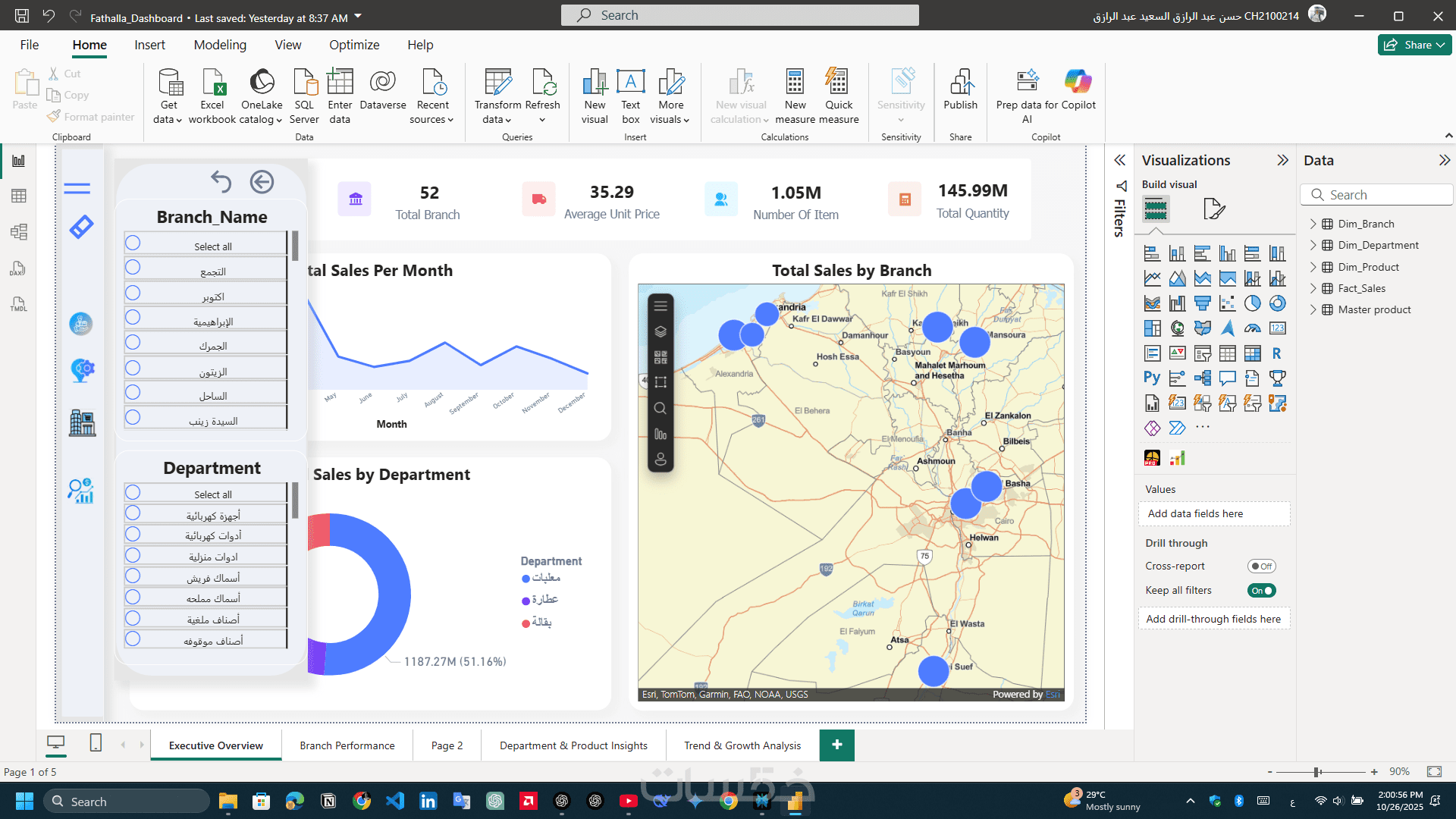Open map layers list tool

coord(661,331)
